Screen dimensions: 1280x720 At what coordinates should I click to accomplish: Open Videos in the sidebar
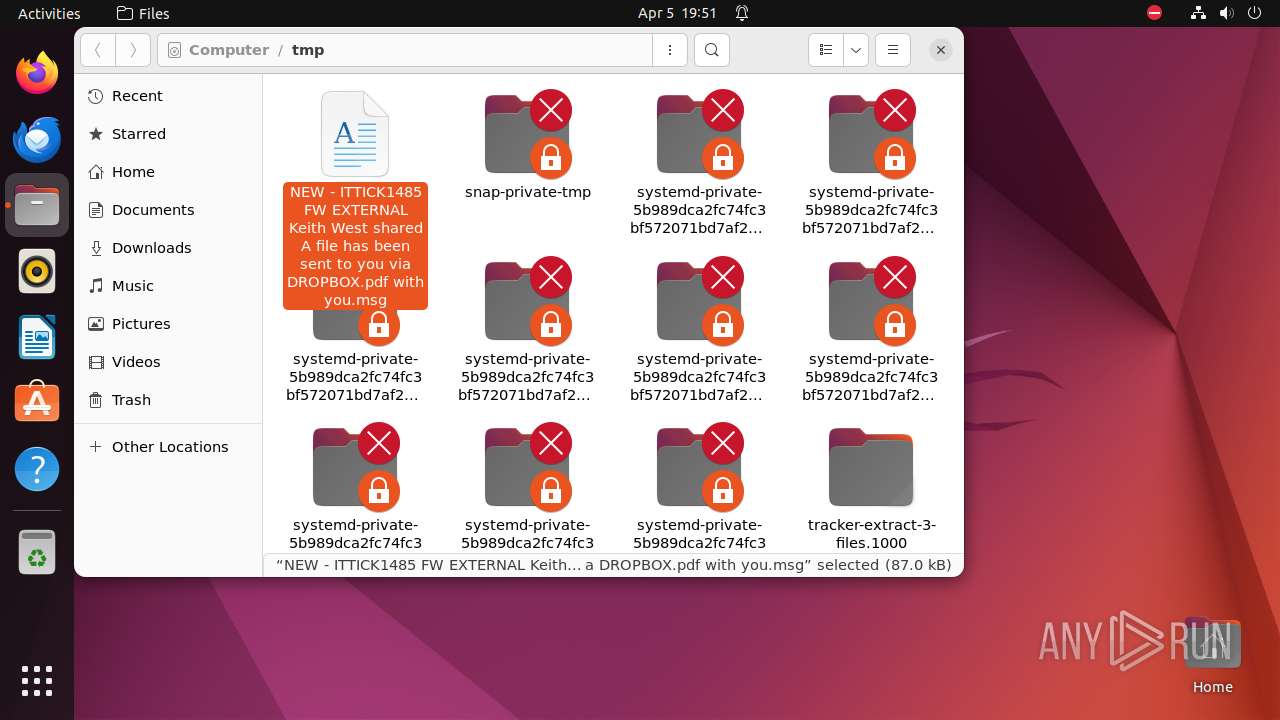(168, 362)
